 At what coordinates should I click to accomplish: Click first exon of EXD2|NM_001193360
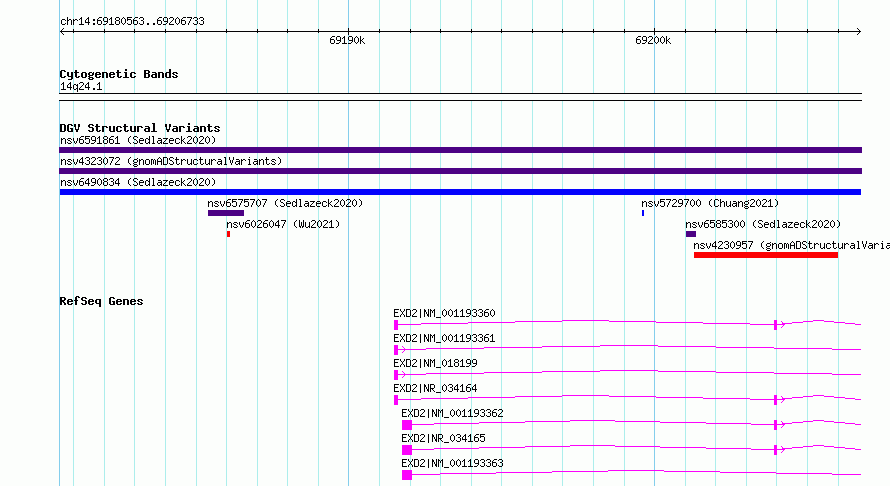396,325
